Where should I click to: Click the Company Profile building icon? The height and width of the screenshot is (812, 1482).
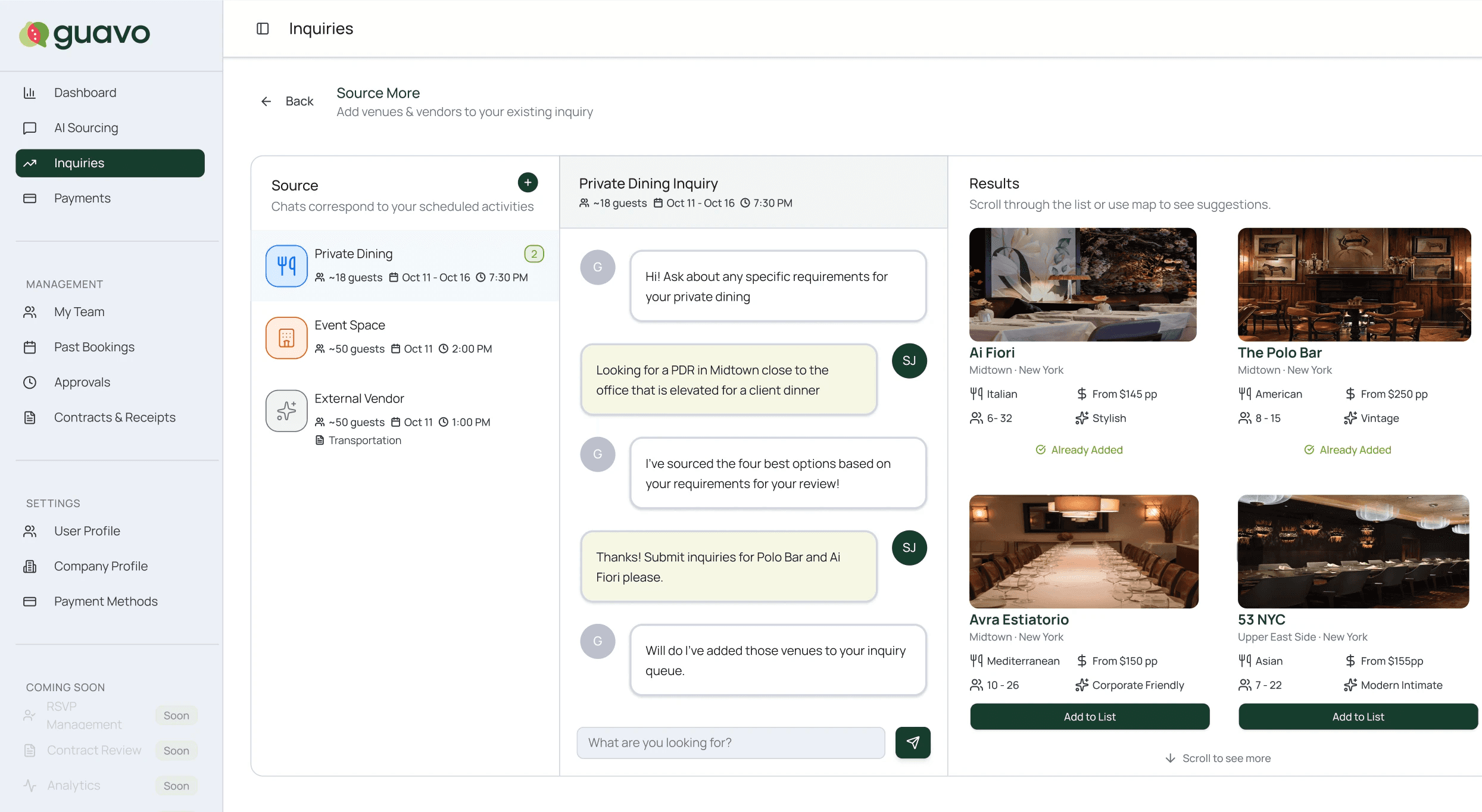[x=30, y=566]
